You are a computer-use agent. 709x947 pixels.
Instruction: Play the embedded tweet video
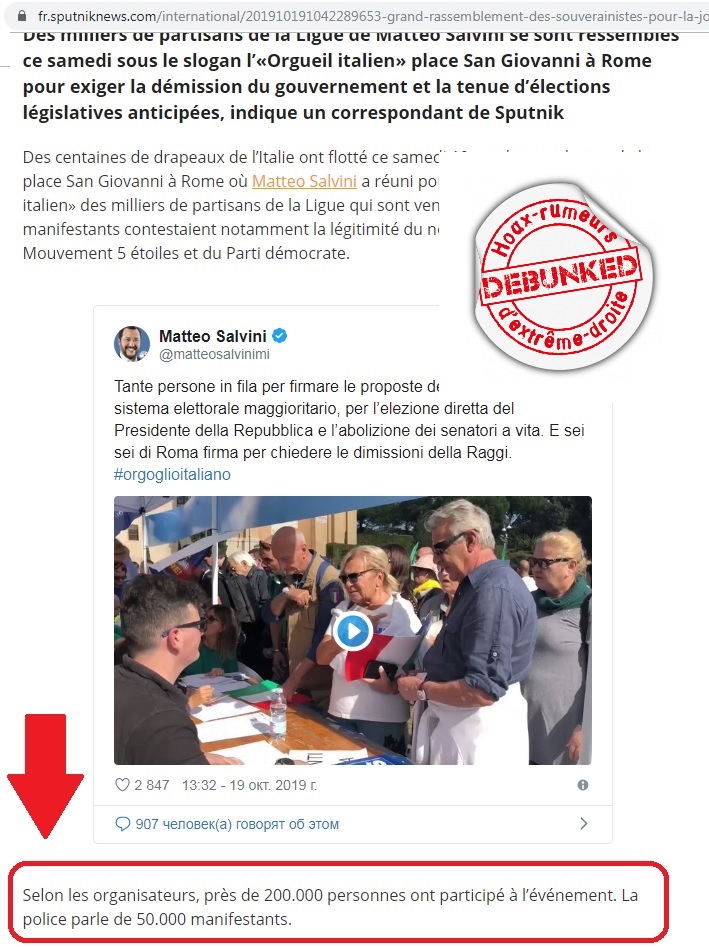pyautogui.click(x=353, y=631)
